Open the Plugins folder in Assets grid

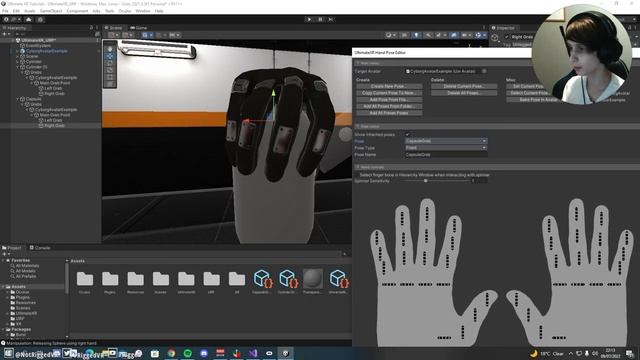110,282
